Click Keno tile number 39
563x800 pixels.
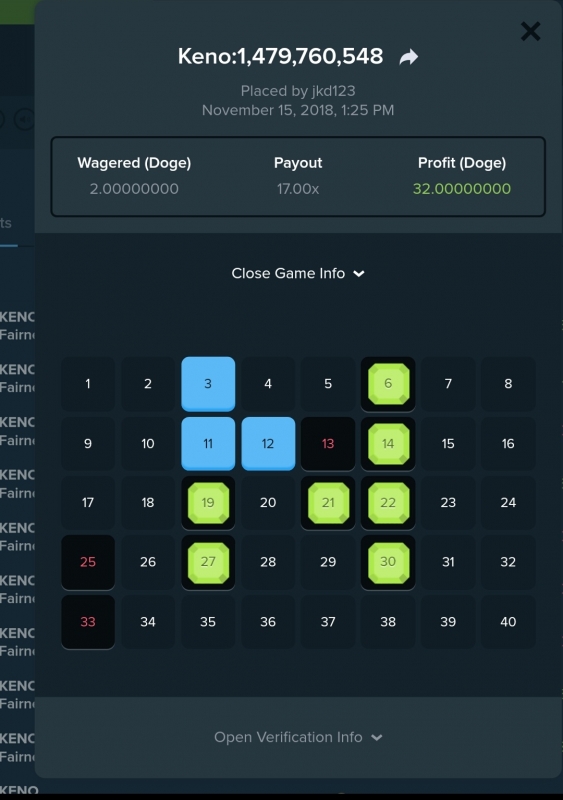click(448, 622)
